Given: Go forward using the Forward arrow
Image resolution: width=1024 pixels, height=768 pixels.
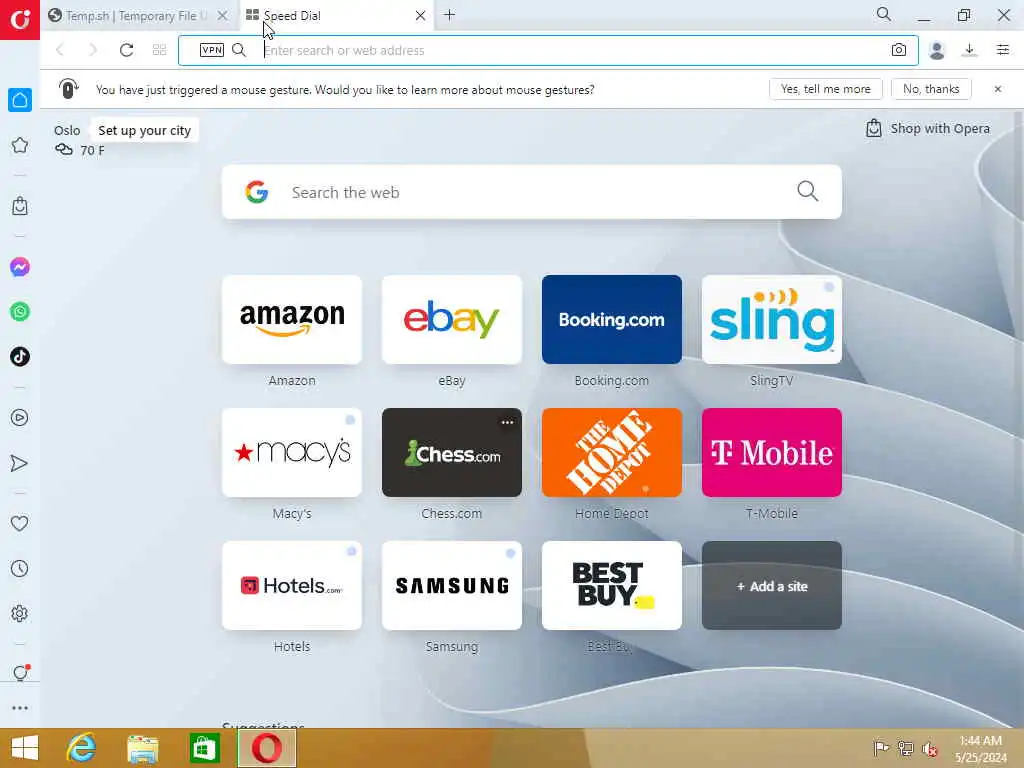Looking at the screenshot, I should tap(93, 50).
